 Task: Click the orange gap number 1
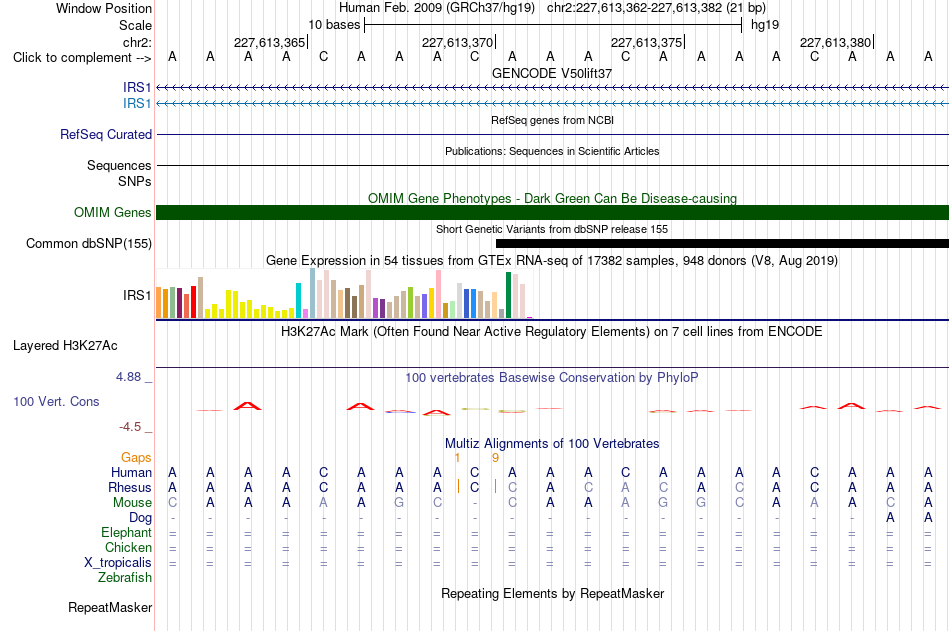[457, 458]
